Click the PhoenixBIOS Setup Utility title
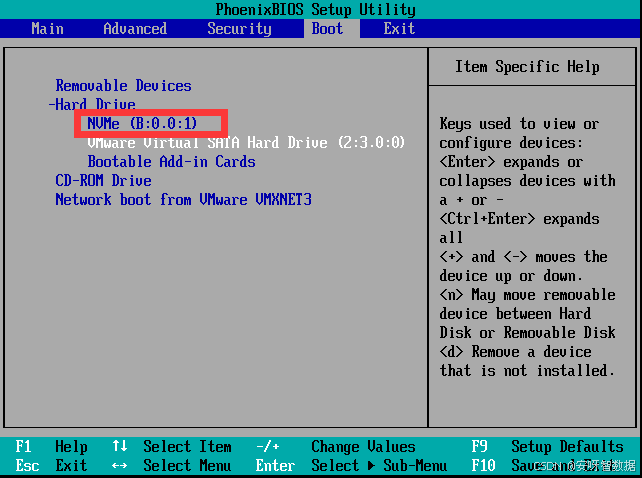 pyautogui.click(x=316, y=9)
